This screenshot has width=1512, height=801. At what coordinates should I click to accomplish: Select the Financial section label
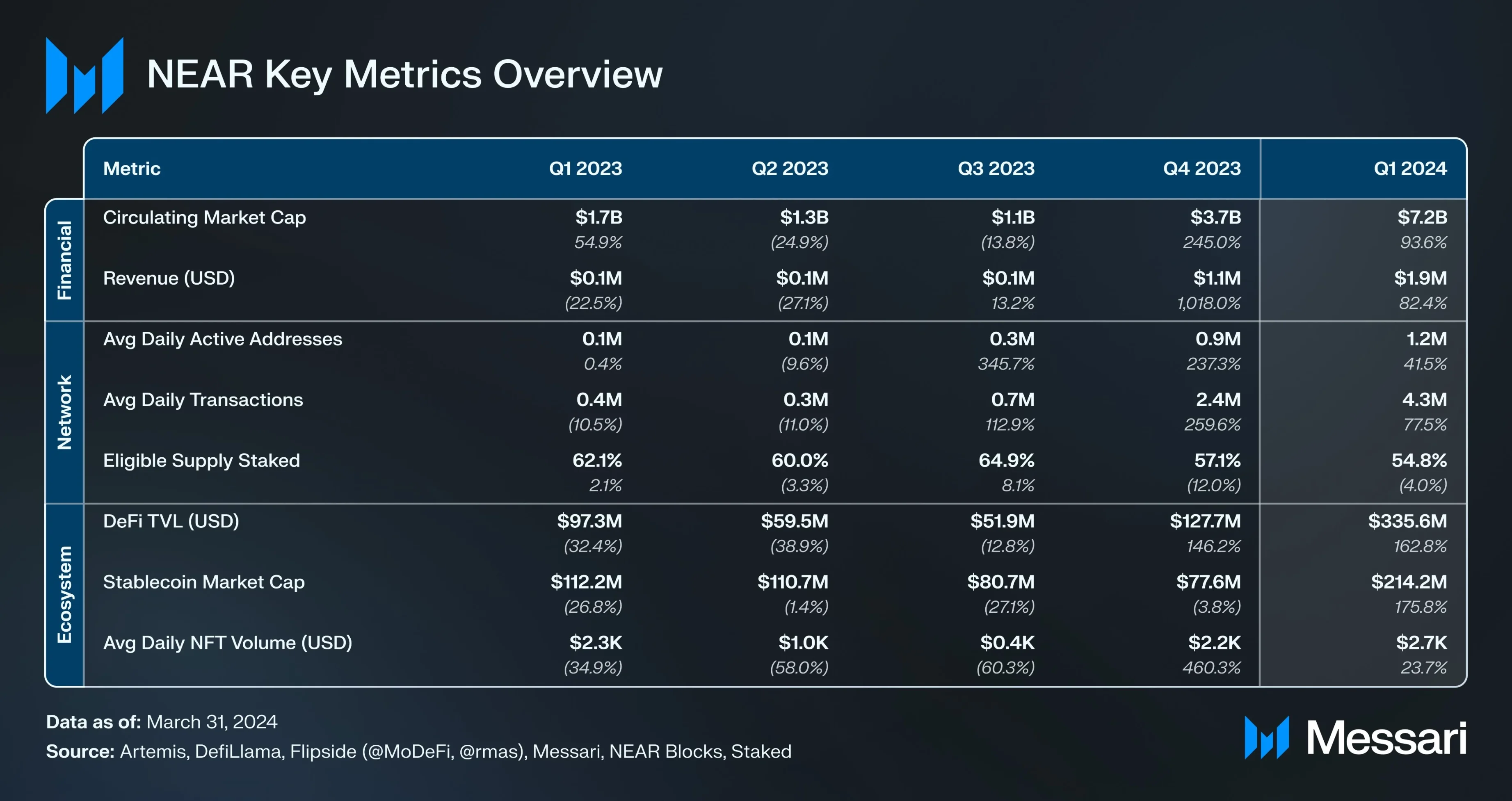[64, 260]
